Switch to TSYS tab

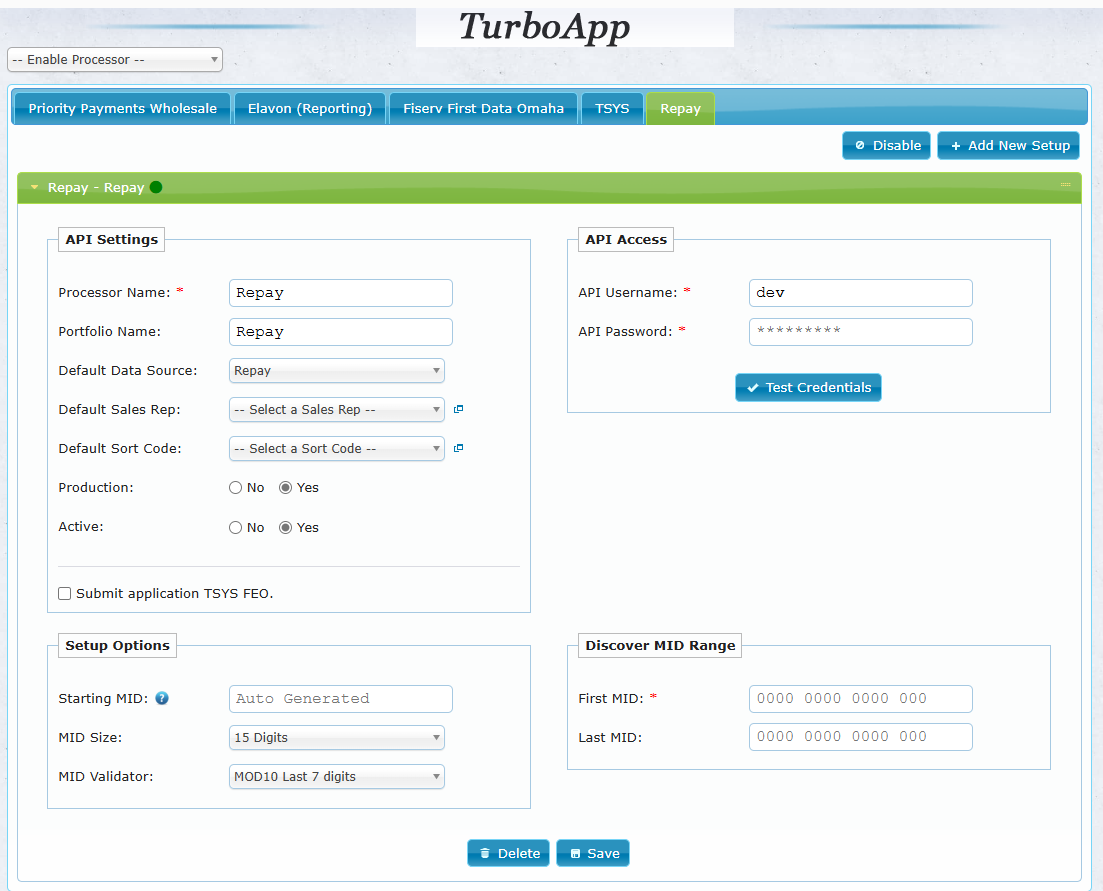click(612, 109)
